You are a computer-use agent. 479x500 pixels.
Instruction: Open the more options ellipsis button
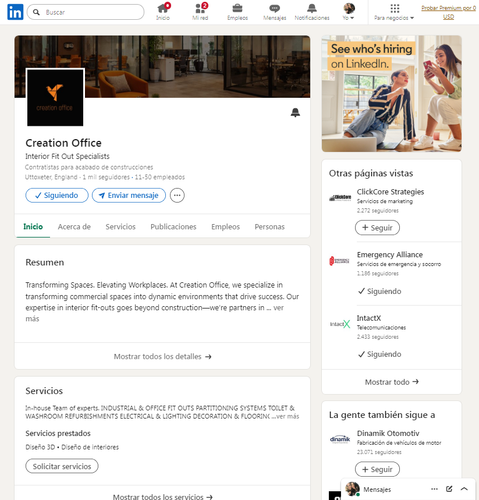tap(177, 195)
